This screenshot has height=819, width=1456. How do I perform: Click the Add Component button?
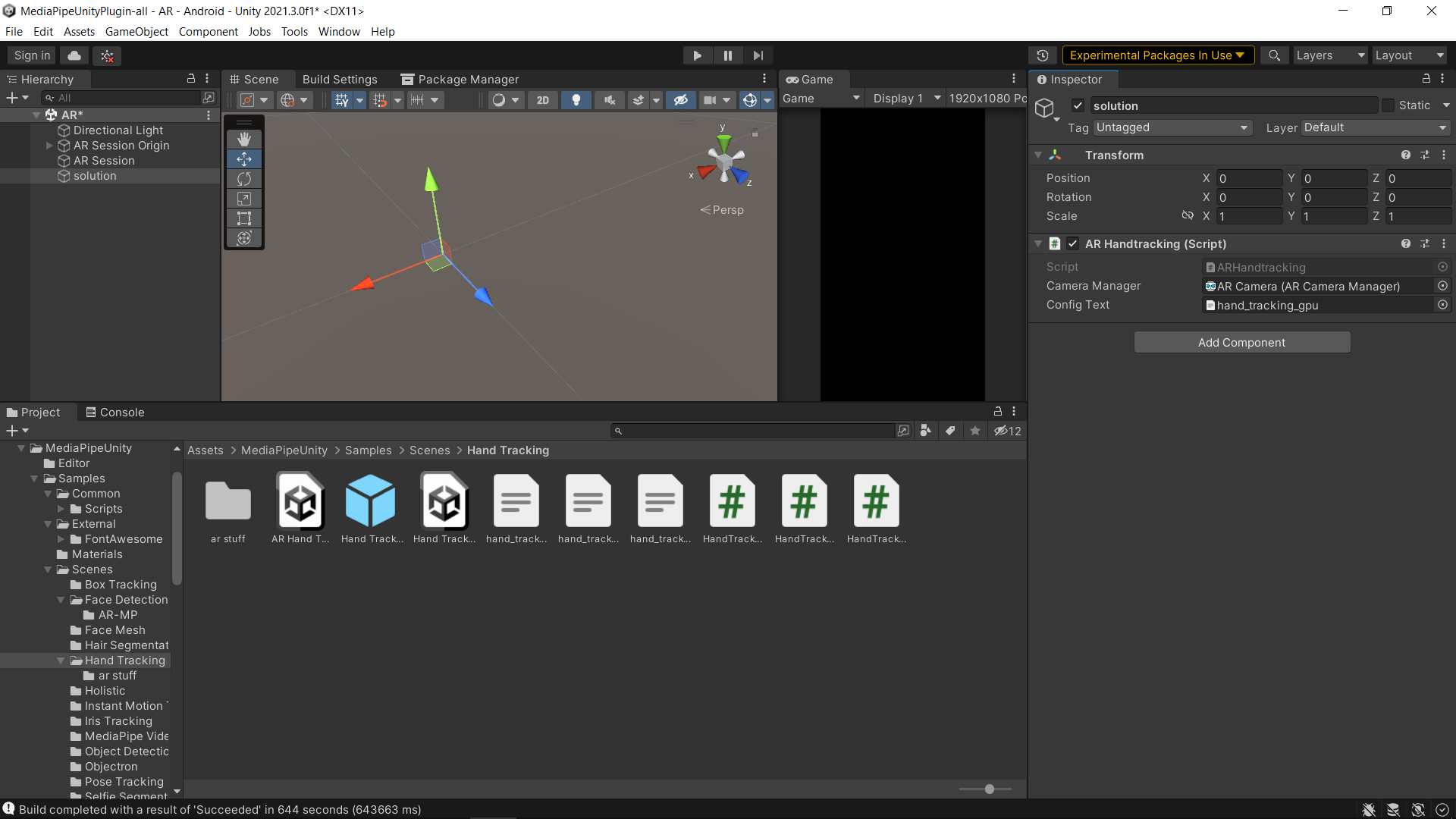point(1241,342)
